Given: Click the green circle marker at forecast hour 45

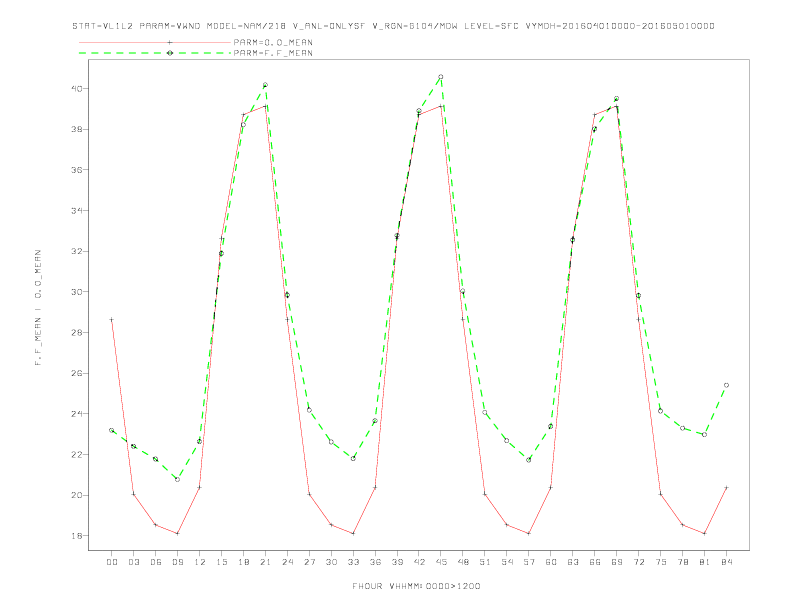Looking at the screenshot, I should (x=441, y=77).
